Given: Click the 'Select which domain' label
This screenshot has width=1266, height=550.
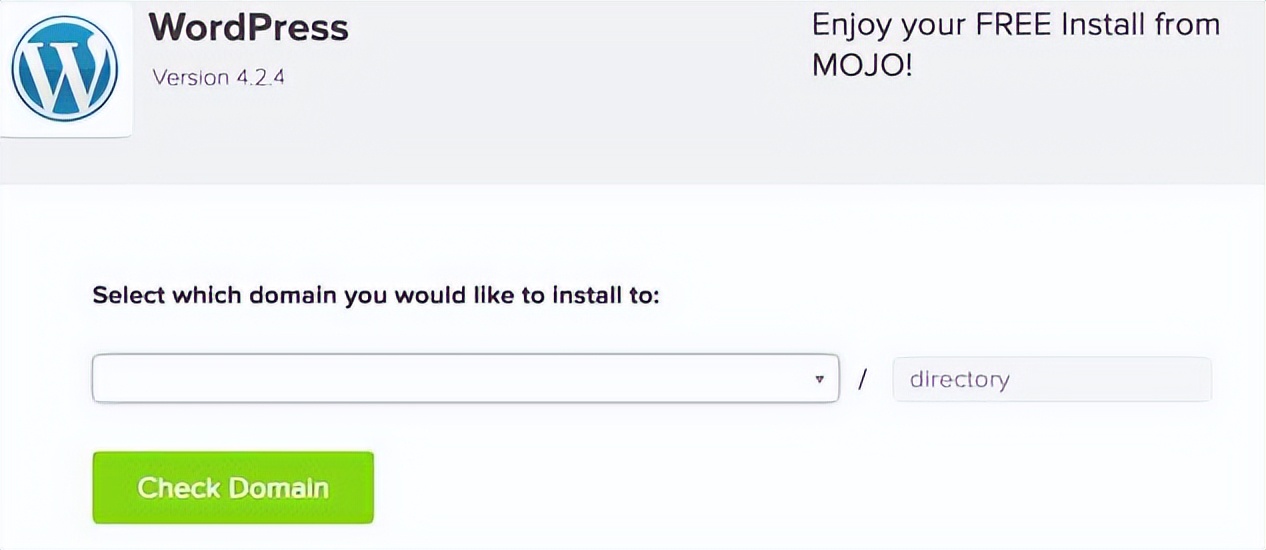Looking at the screenshot, I should pyautogui.click(x=376, y=296).
